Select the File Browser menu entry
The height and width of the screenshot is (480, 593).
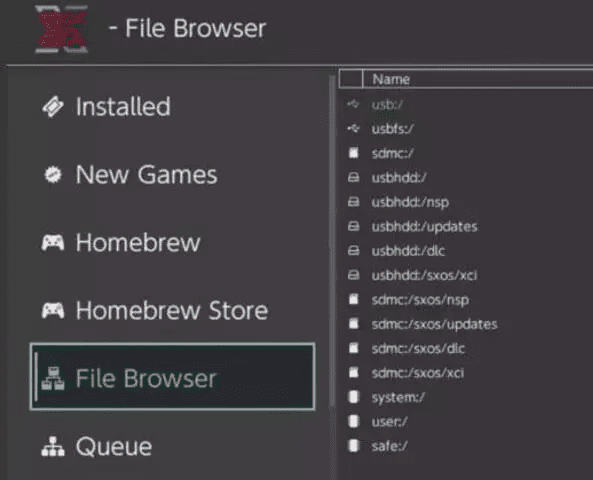(x=172, y=377)
